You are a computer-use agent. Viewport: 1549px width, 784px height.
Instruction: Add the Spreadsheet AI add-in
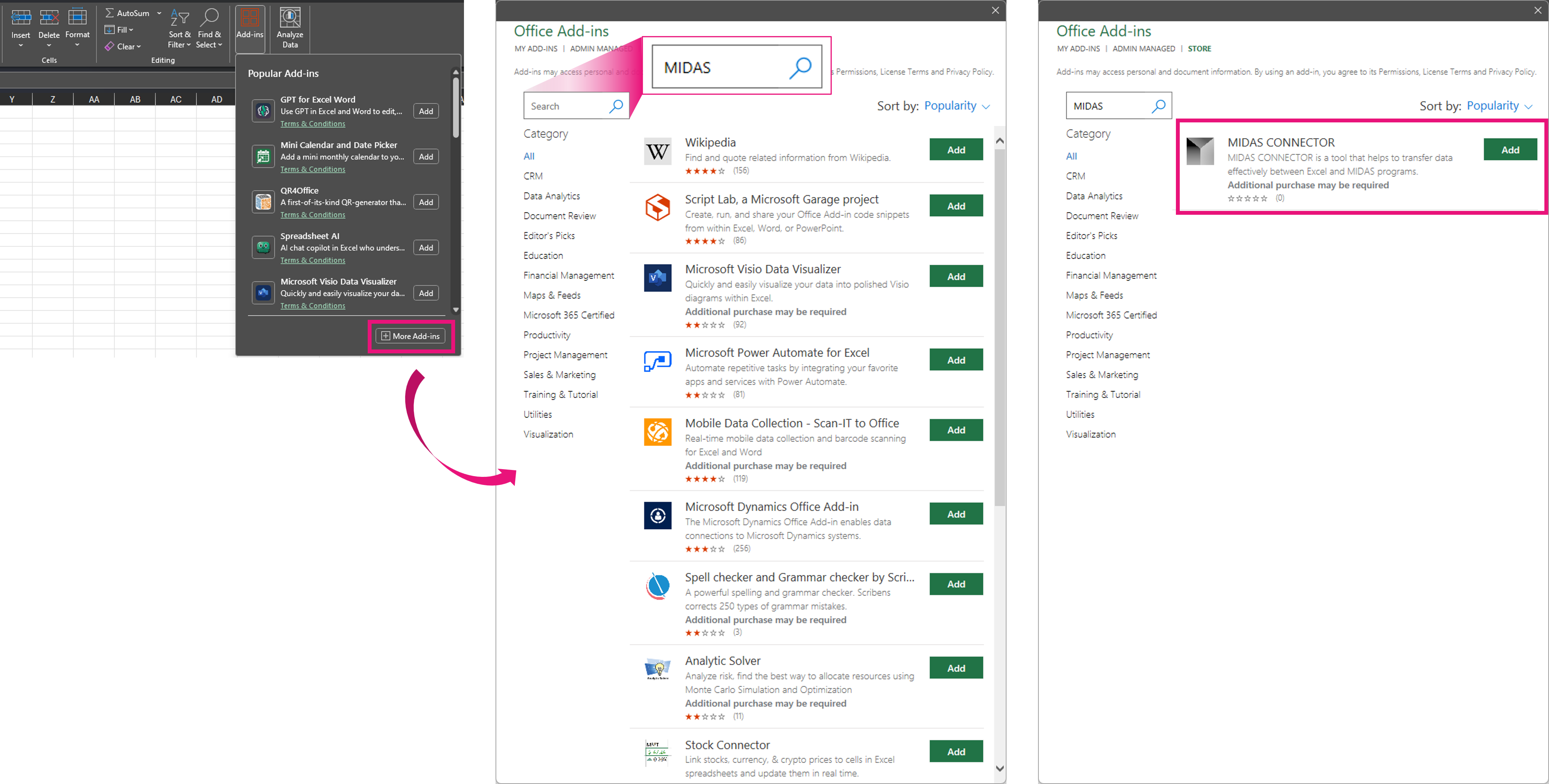(426, 248)
